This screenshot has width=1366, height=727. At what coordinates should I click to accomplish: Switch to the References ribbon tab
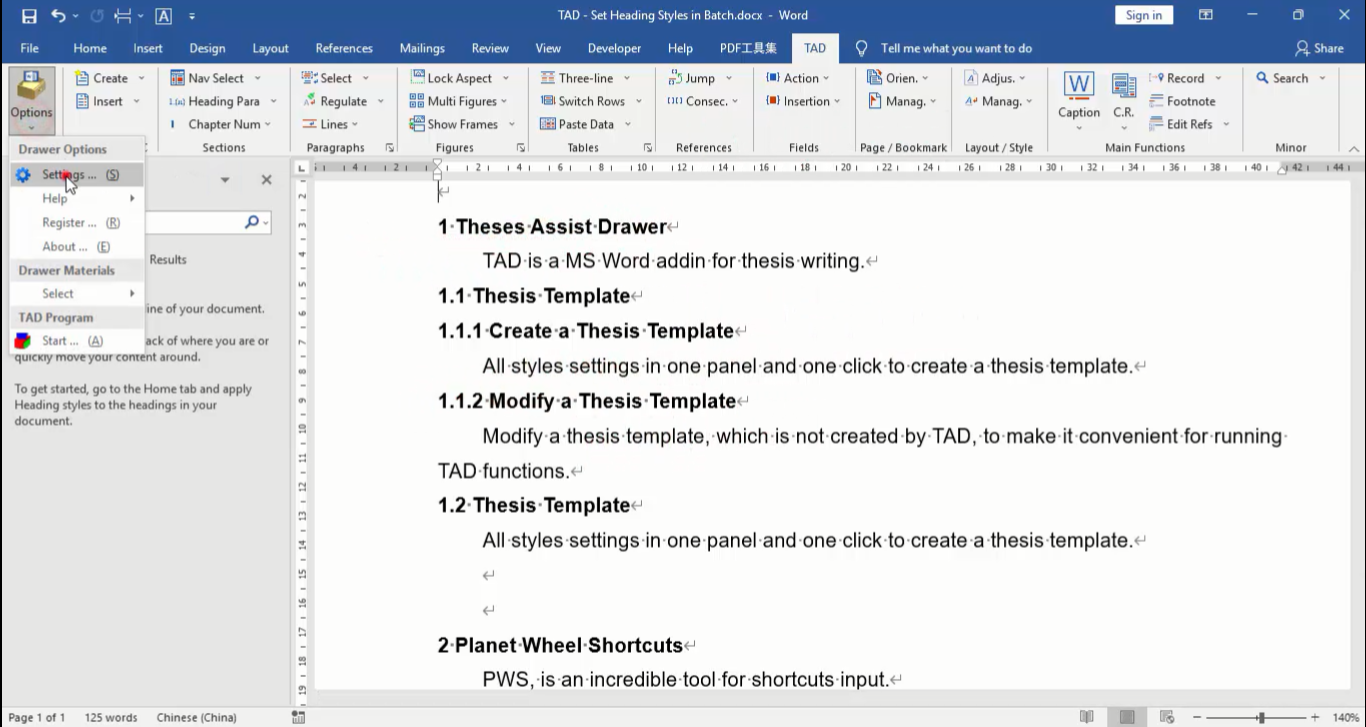pyautogui.click(x=344, y=48)
